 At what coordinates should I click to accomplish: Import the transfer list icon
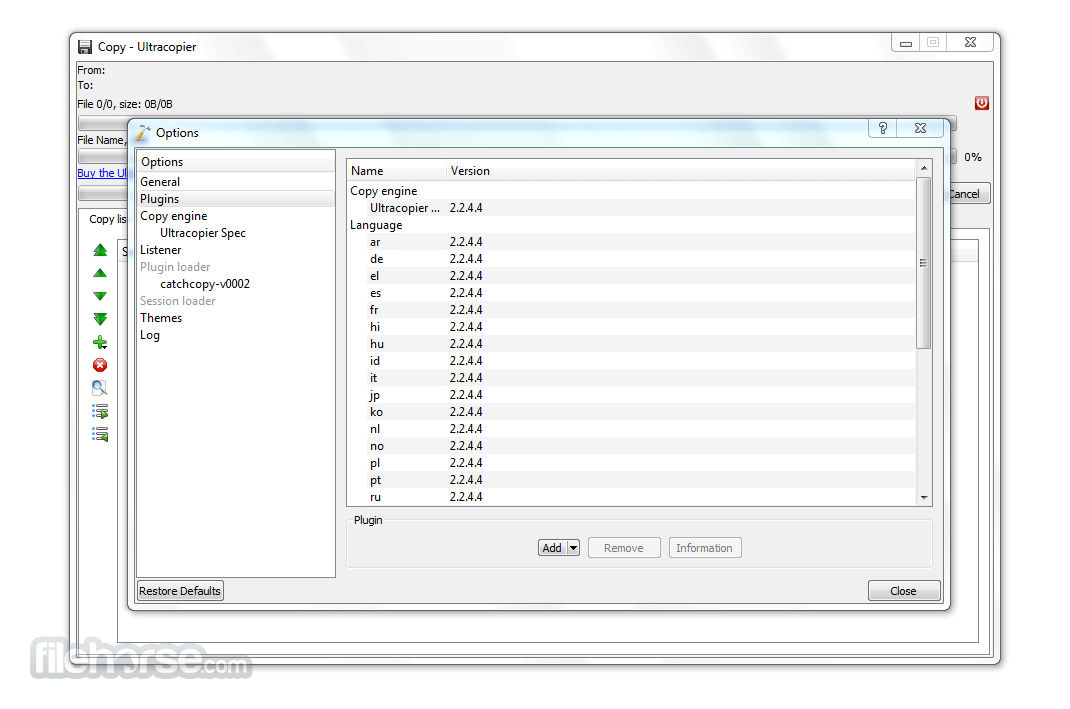100,434
